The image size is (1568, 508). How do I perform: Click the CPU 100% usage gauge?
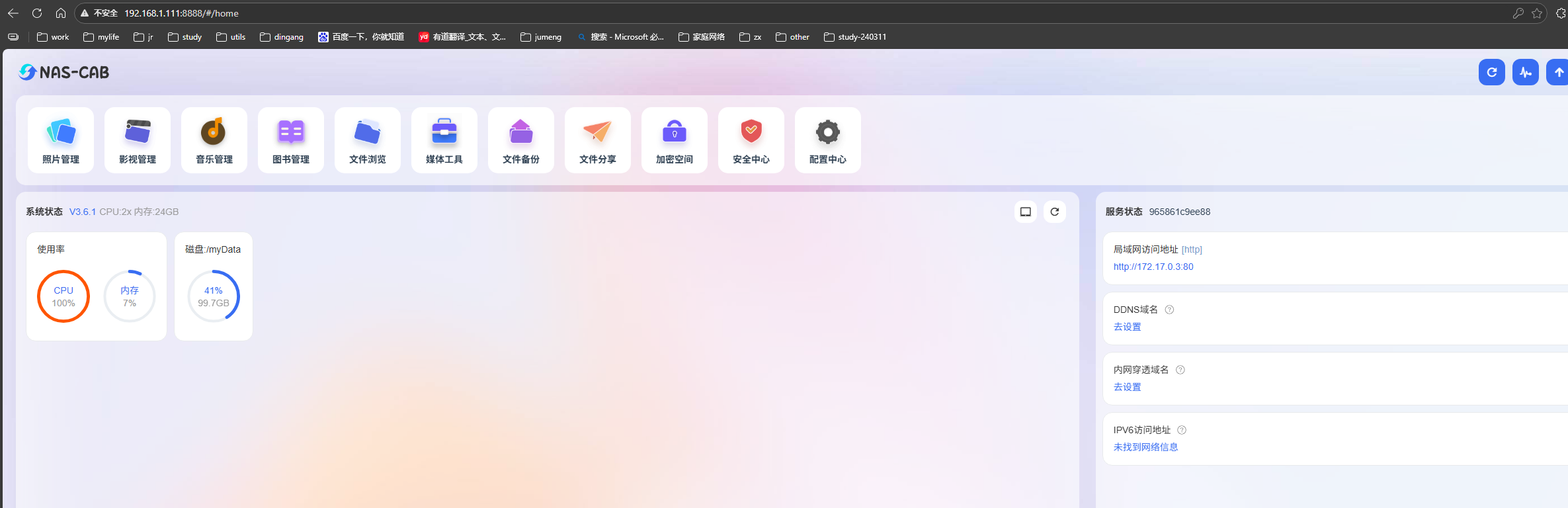pyautogui.click(x=63, y=296)
